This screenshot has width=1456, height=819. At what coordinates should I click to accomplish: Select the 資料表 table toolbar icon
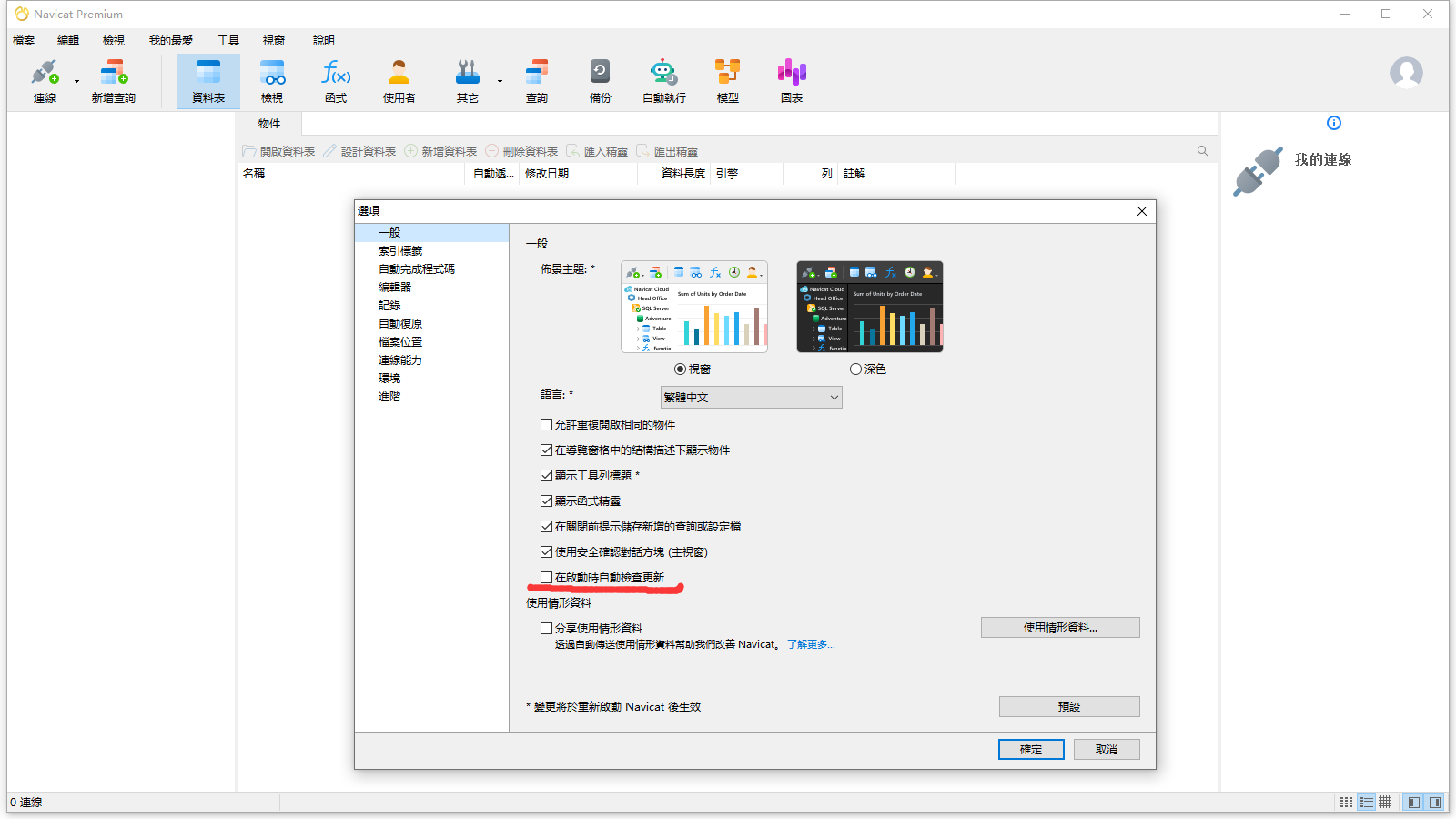(208, 81)
